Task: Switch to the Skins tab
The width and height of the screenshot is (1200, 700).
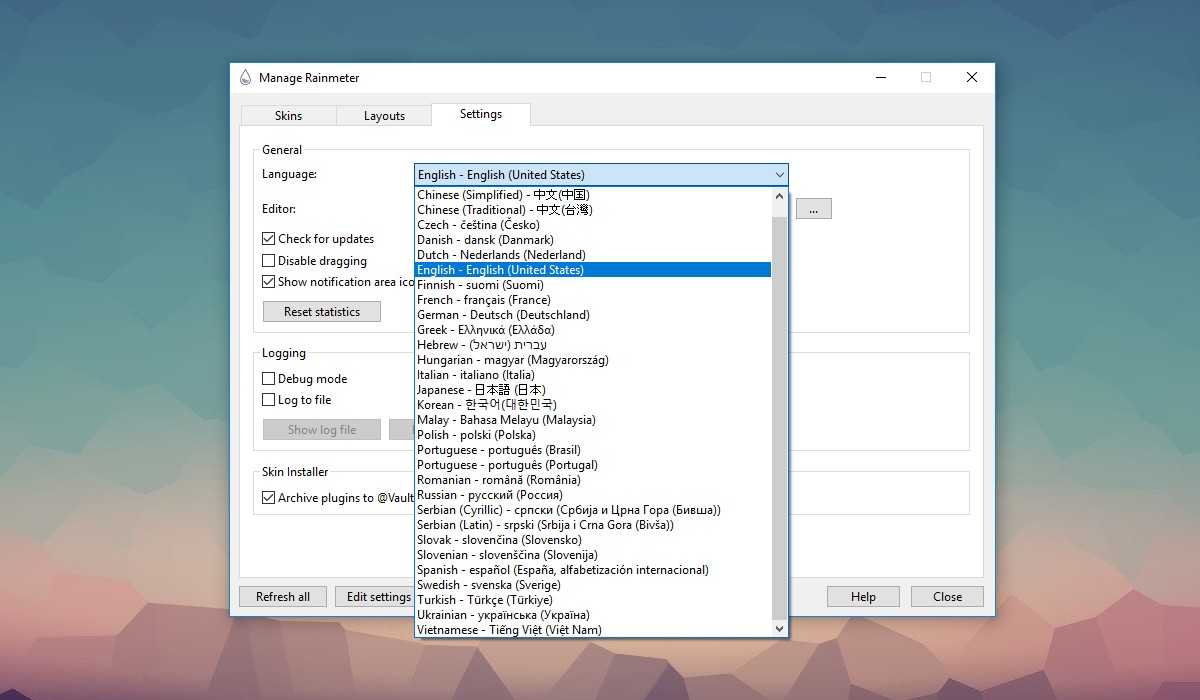Action: coord(288,116)
